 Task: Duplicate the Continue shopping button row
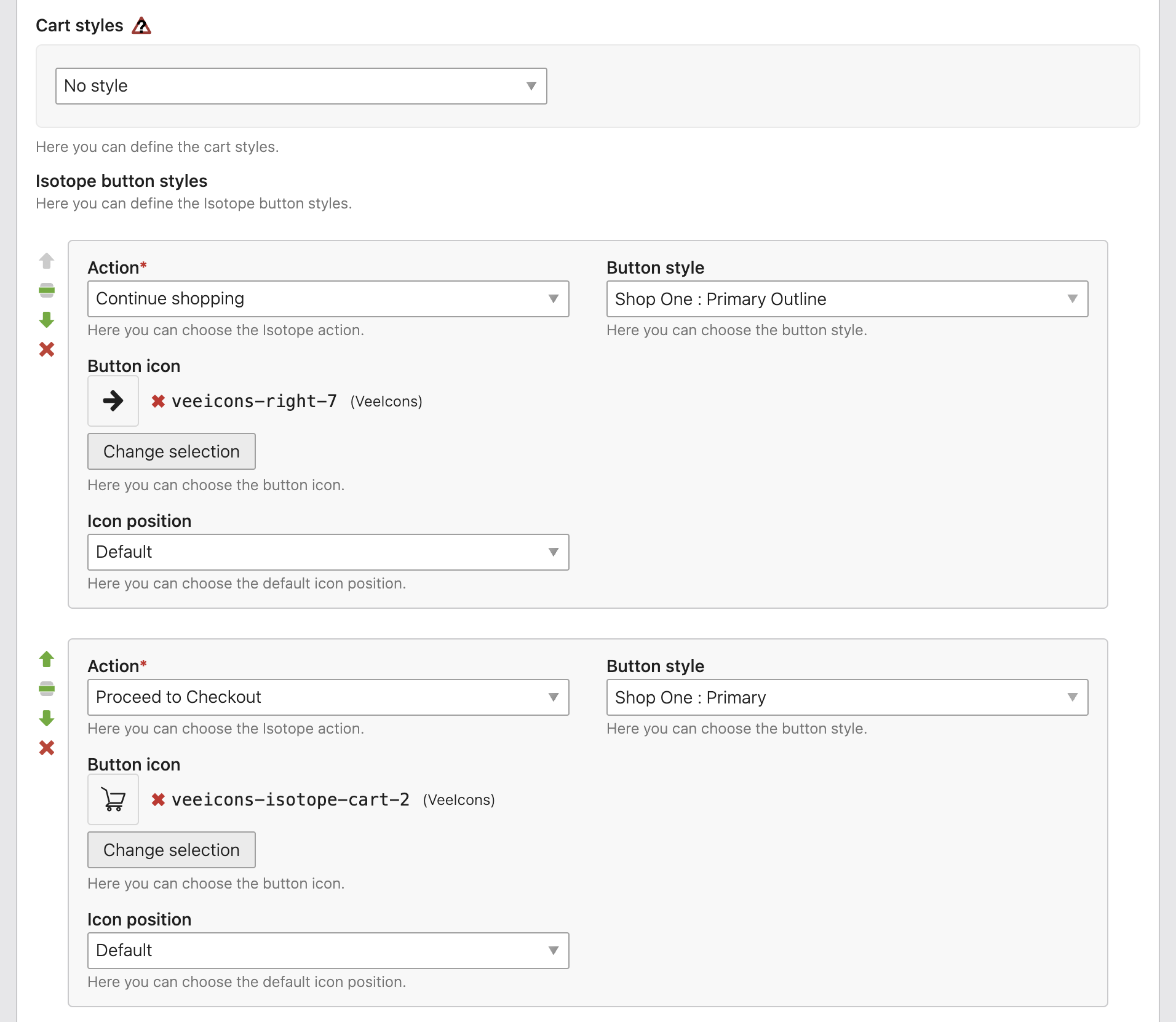pos(47,290)
